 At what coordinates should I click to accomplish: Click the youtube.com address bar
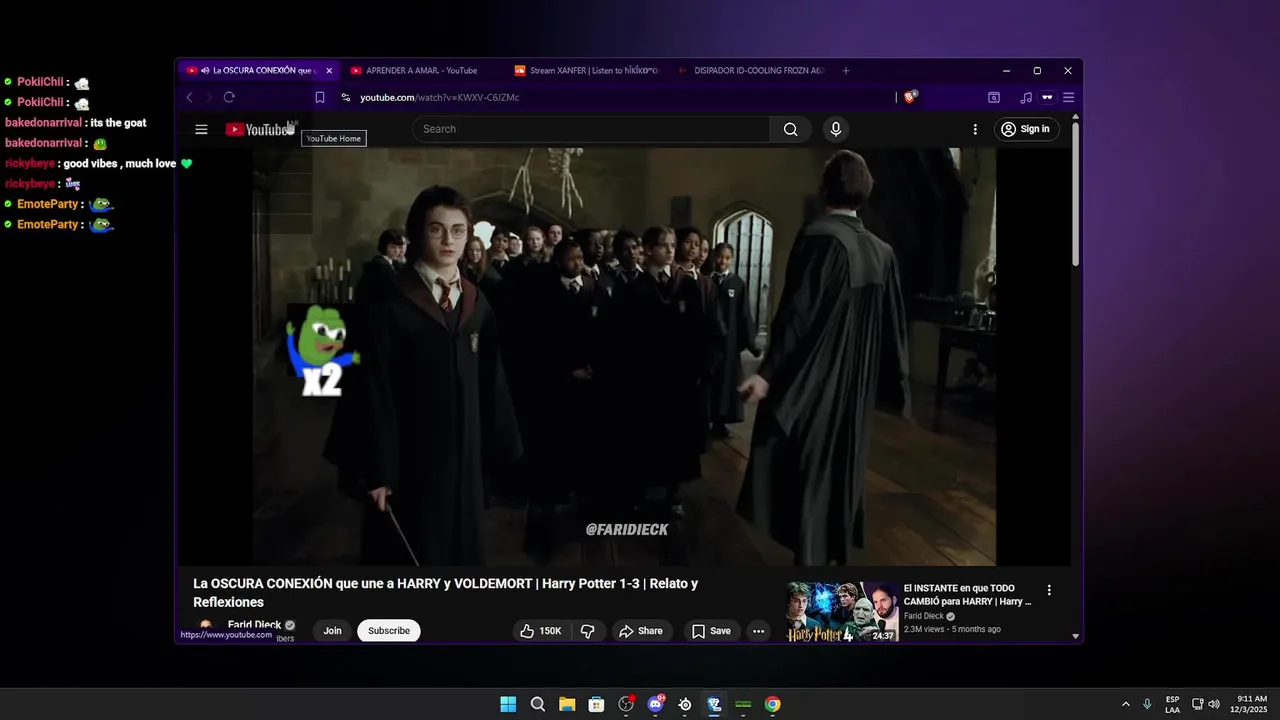pos(620,97)
